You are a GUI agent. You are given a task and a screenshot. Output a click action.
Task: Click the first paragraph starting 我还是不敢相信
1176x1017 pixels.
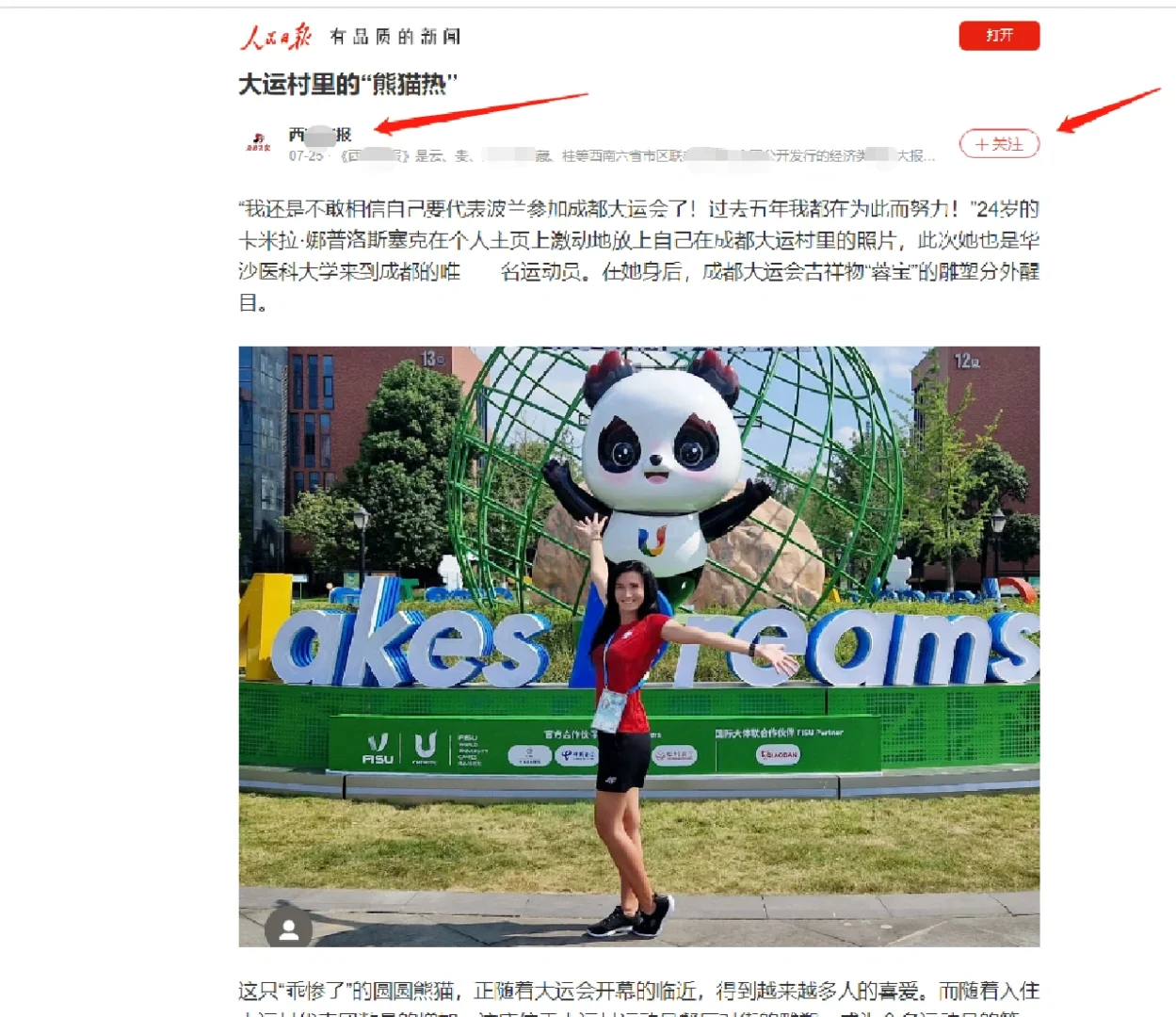pos(639,255)
